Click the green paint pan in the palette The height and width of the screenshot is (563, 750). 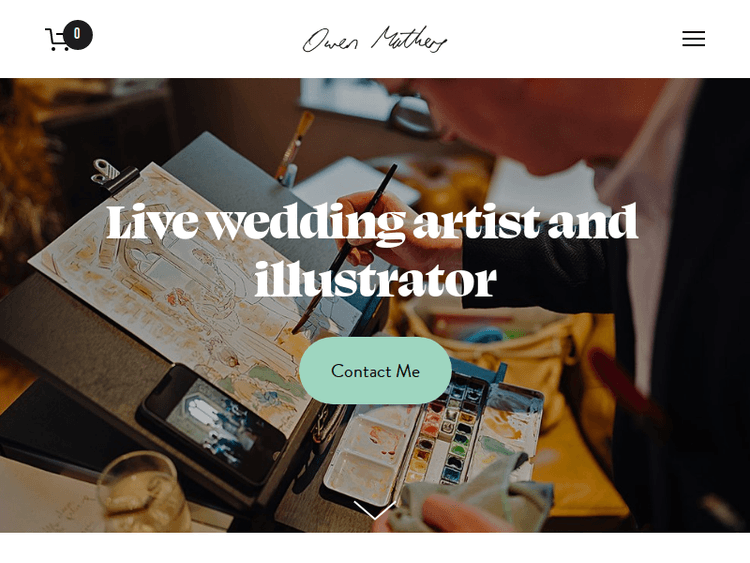(x=458, y=450)
